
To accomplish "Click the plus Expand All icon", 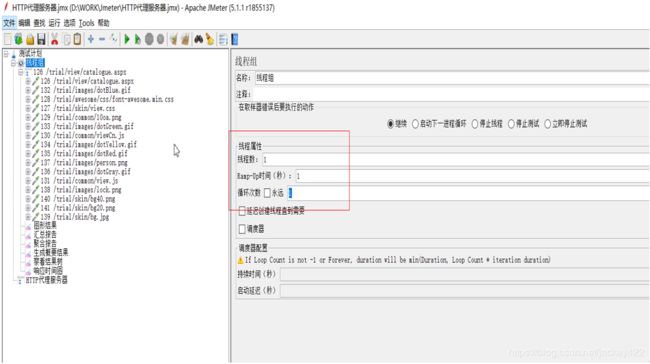I will (x=91, y=39).
